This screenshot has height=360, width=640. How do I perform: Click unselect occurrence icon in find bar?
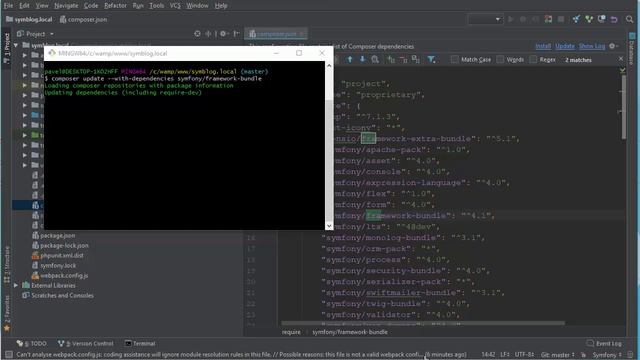coord(403,60)
